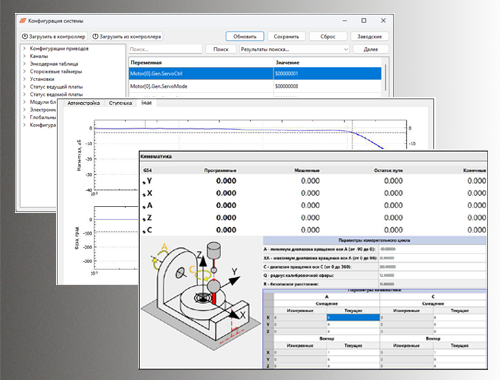Expand the Сторожевые таймеры tree node

(x=24, y=71)
